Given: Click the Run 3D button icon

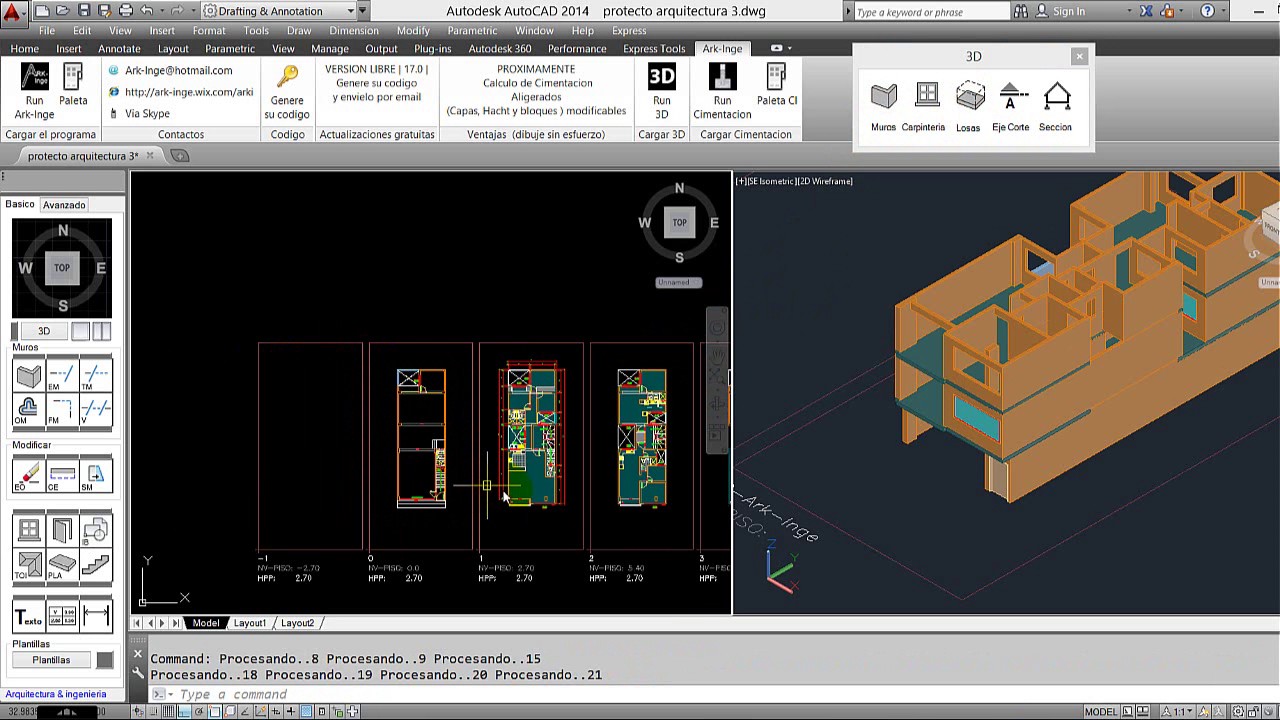Looking at the screenshot, I should pyautogui.click(x=661, y=78).
